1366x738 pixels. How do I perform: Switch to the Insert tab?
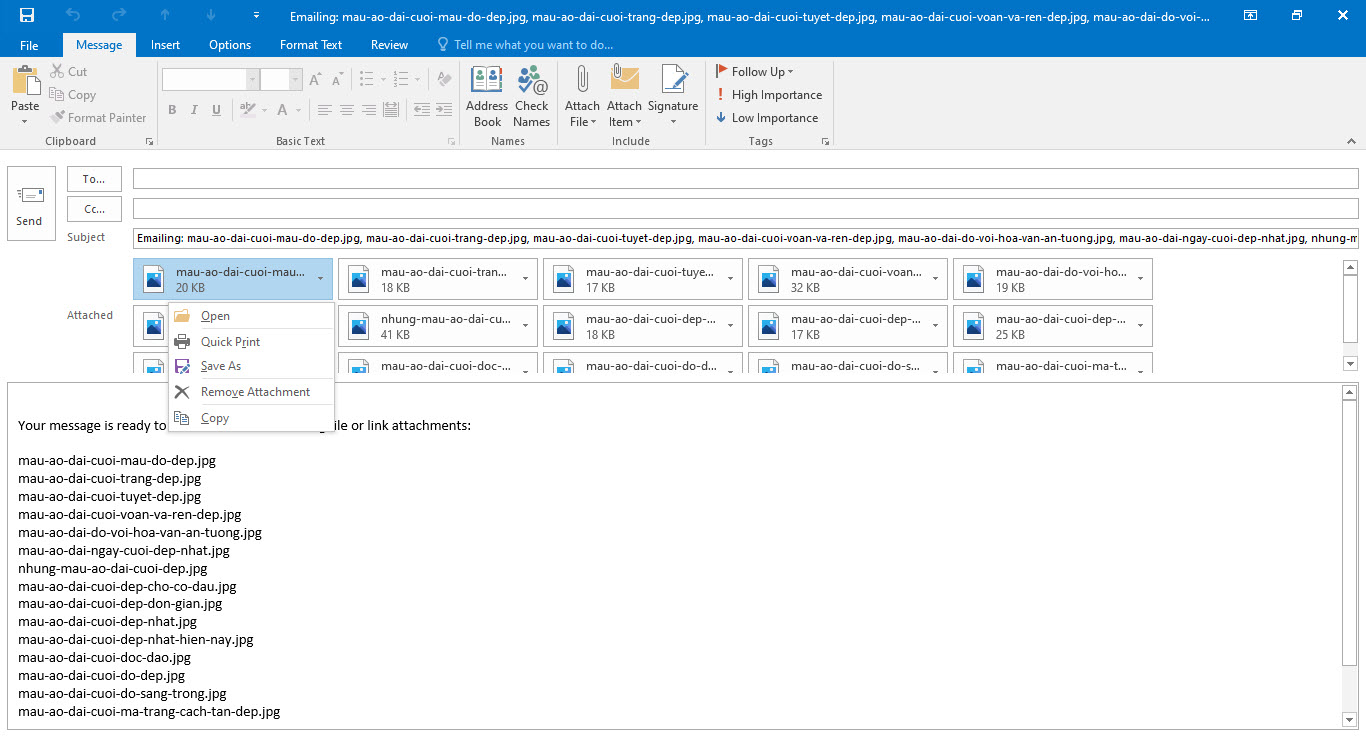point(165,45)
